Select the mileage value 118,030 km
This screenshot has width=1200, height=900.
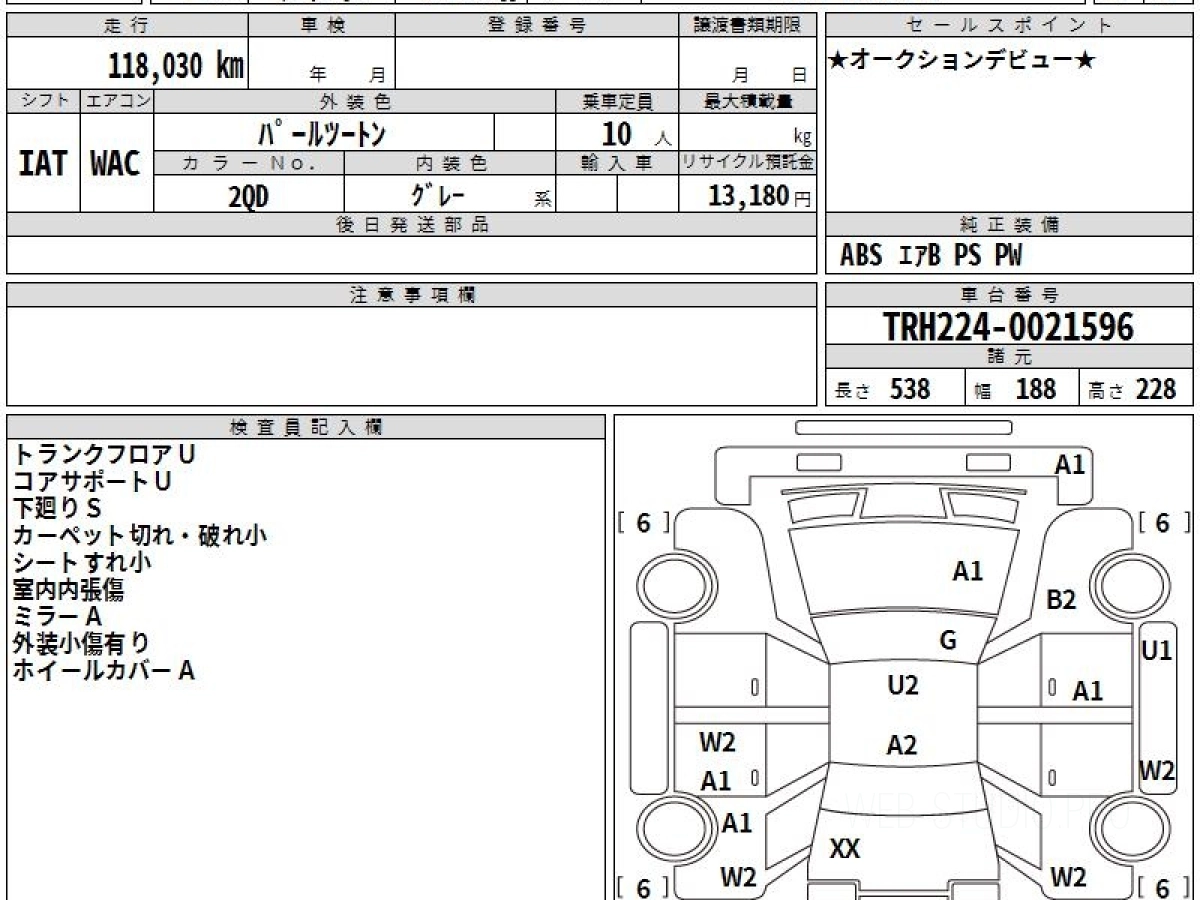[176, 67]
